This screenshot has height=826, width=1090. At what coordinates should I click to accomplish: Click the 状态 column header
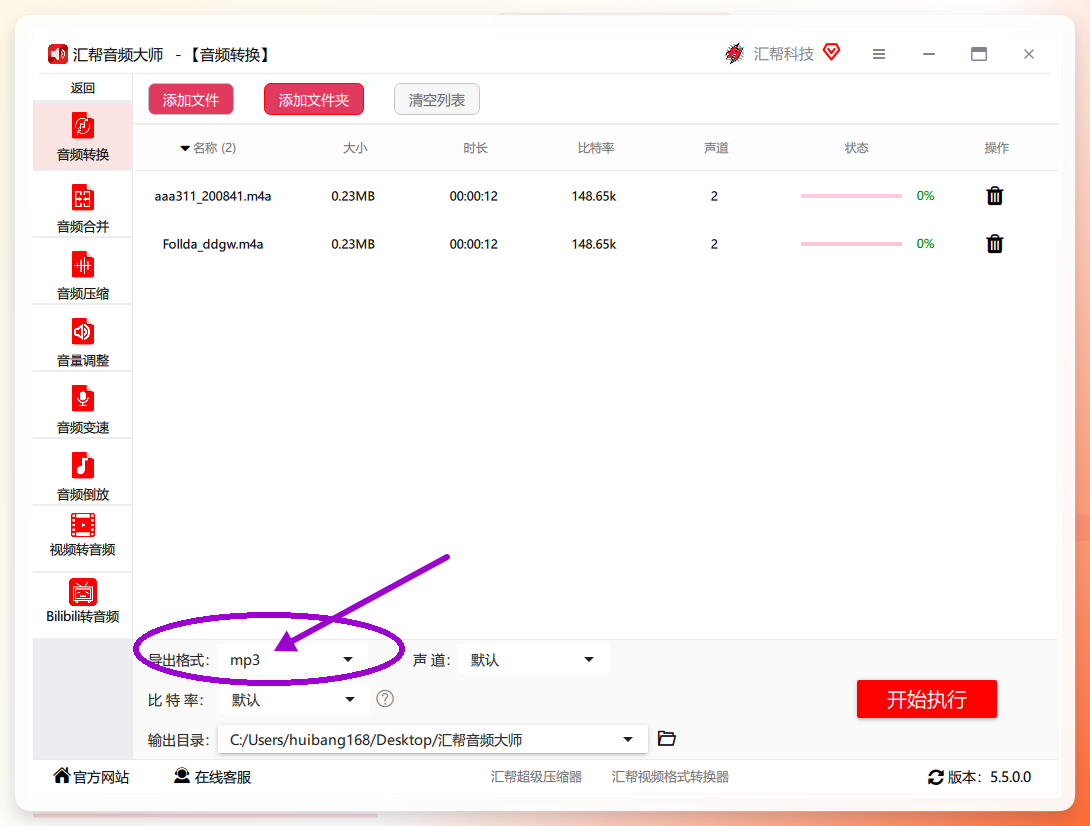coord(856,148)
